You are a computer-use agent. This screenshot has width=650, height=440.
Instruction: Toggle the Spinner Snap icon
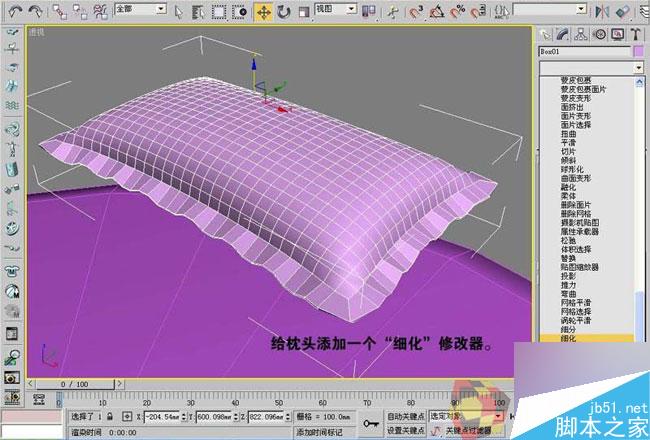point(478,12)
